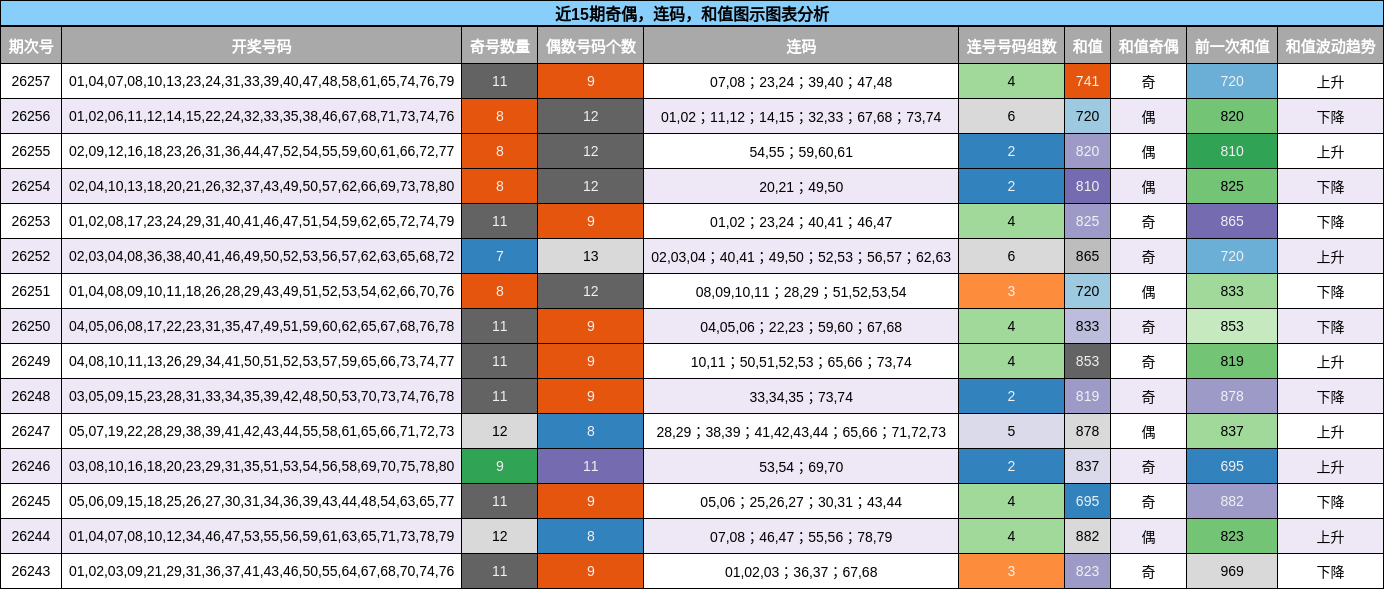Image resolution: width=1384 pixels, height=589 pixels.
Task: Click period number 26257
Action: 31,81
